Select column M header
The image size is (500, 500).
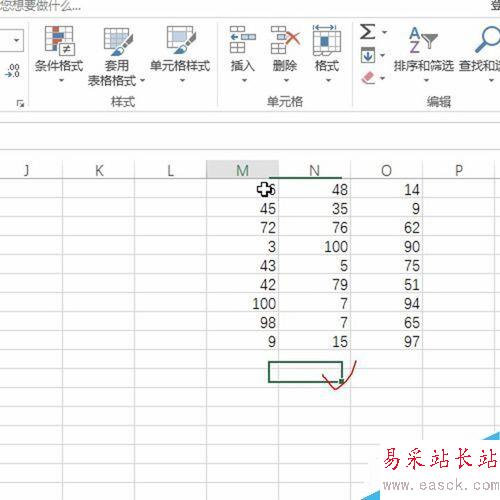242,170
